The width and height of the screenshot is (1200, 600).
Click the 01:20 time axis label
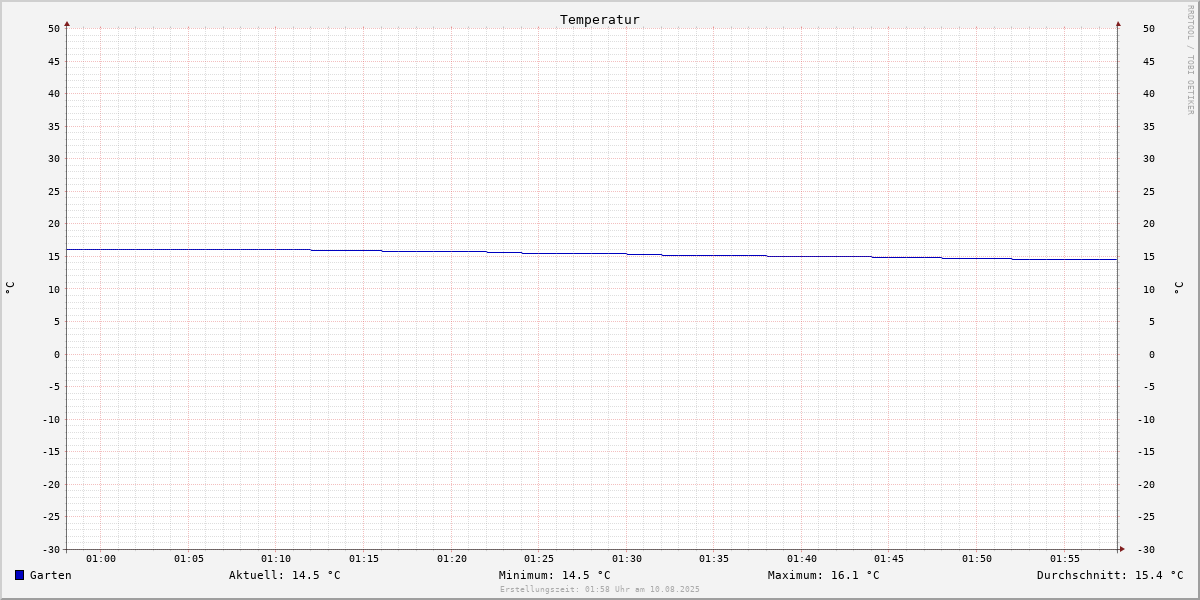click(452, 559)
